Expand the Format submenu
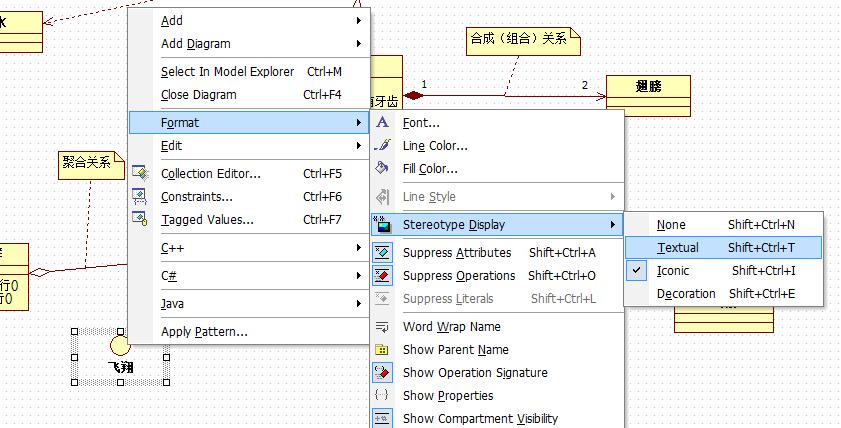Screen dimensions: 841x428 click(249, 122)
